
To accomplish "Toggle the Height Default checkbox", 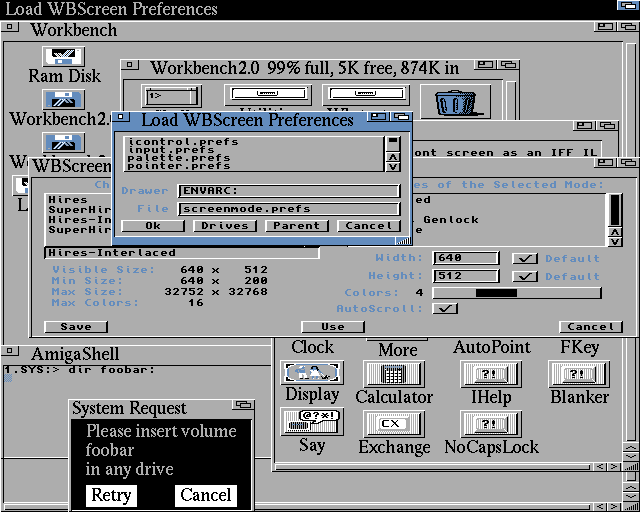I will click(525, 276).
